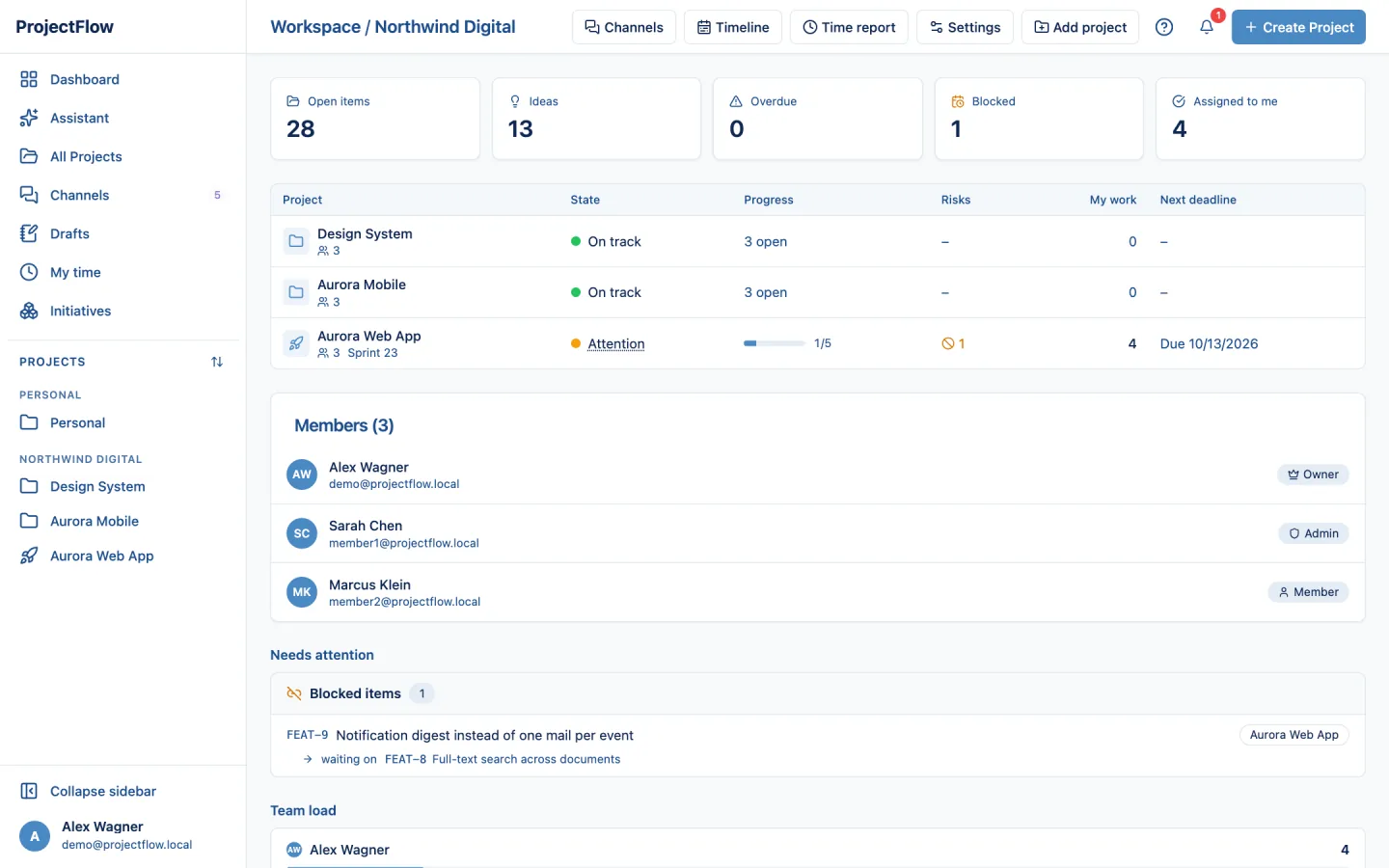Click the Admin role badge
The image size is (1389, 868).
pos(1314,533)
